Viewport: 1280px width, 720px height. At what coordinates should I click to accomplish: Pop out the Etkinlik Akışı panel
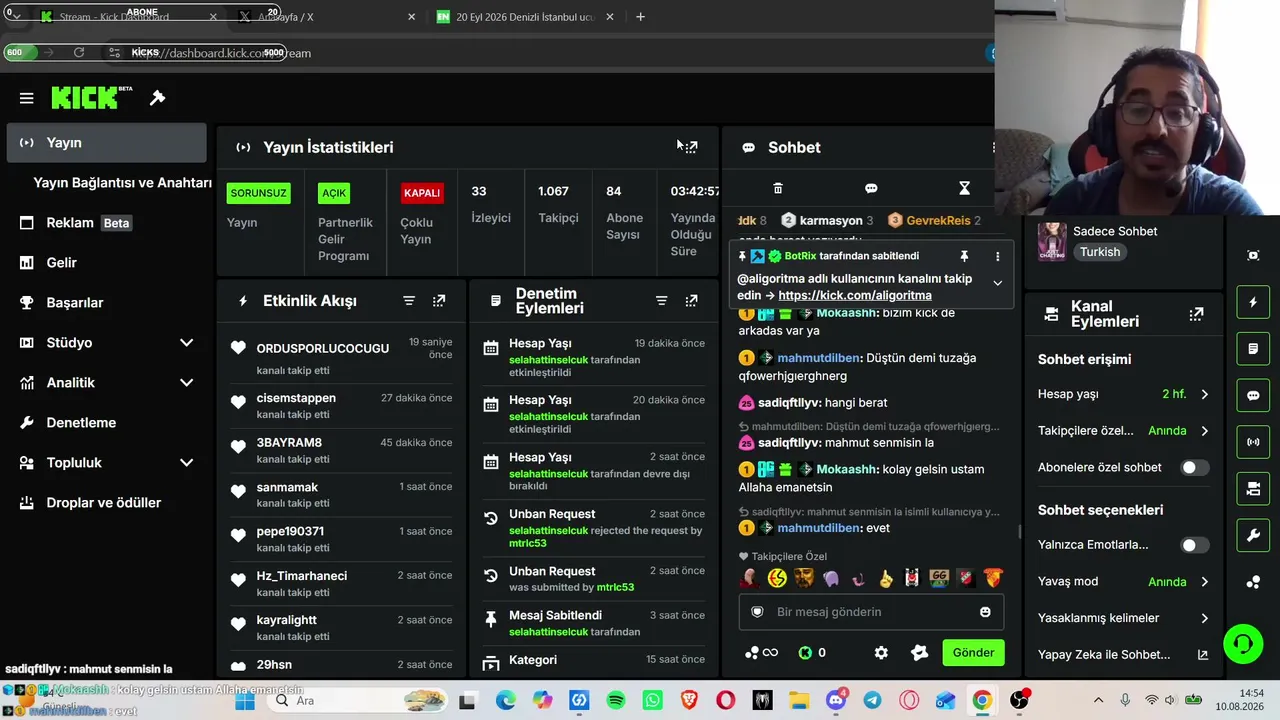[439, 301]
